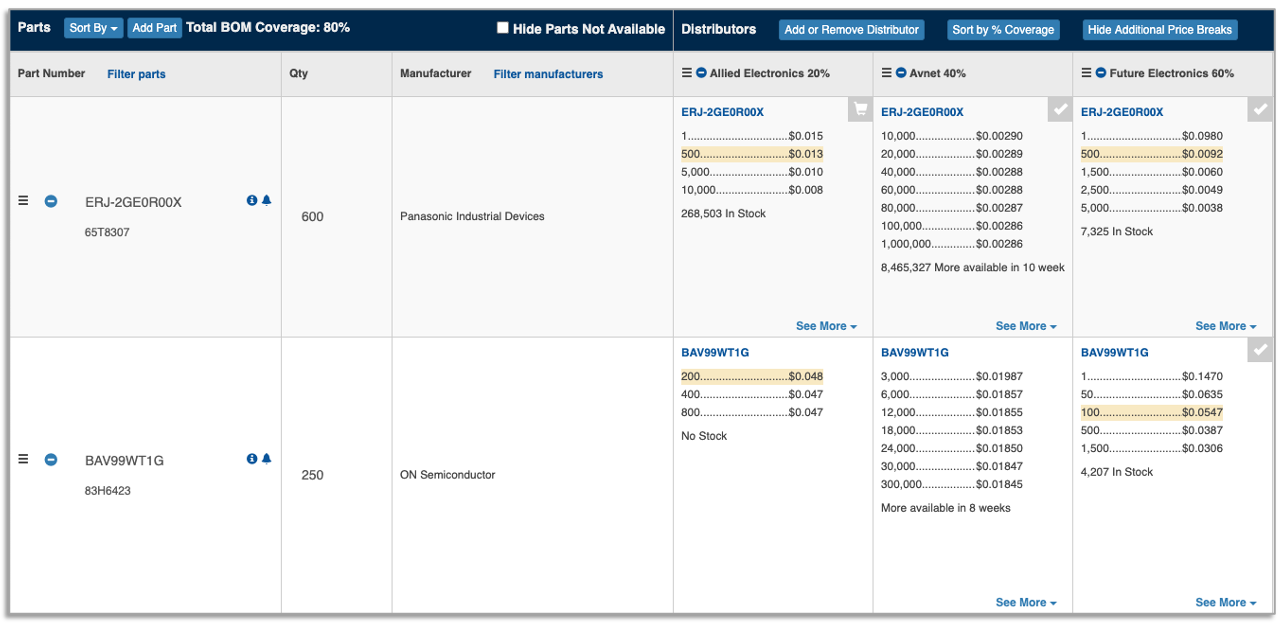Remove Avnet distributor with minus icon

click(901, 73)
